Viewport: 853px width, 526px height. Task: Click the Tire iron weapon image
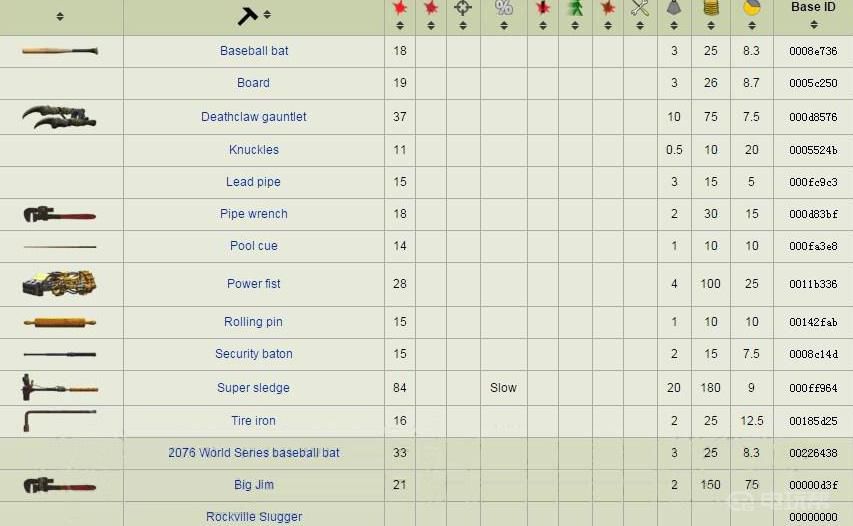tap(59, 420)
